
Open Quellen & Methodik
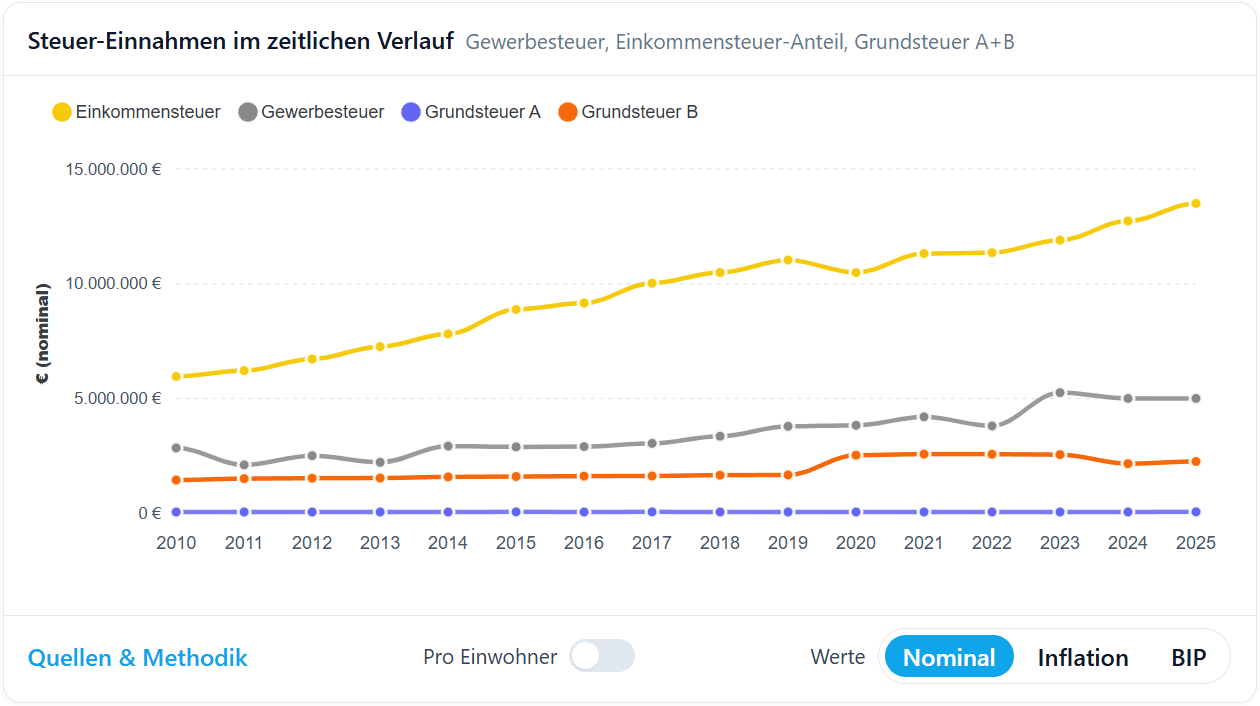(138, 658)
